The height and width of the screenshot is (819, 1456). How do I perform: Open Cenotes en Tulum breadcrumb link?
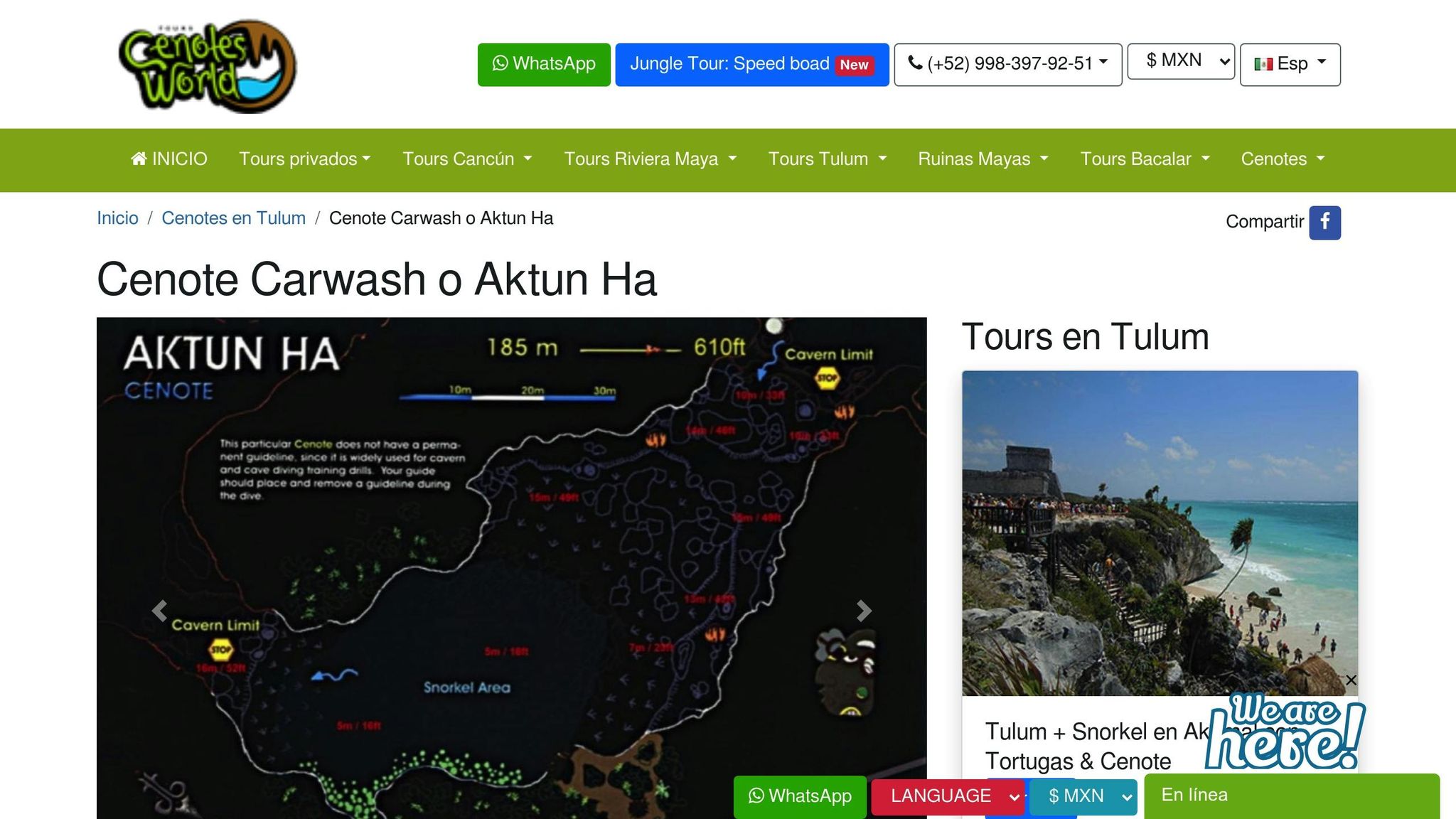tap(233, 218)
